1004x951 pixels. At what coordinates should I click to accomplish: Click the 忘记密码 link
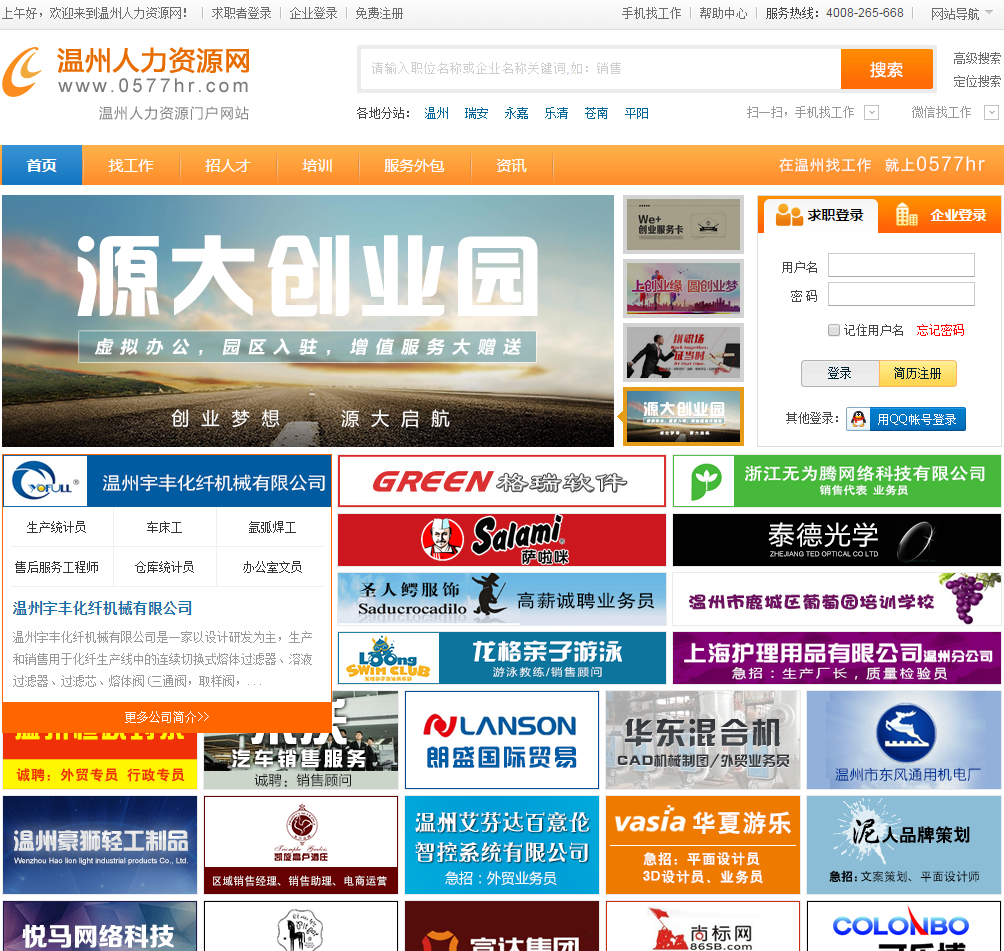tap(940, 330)
